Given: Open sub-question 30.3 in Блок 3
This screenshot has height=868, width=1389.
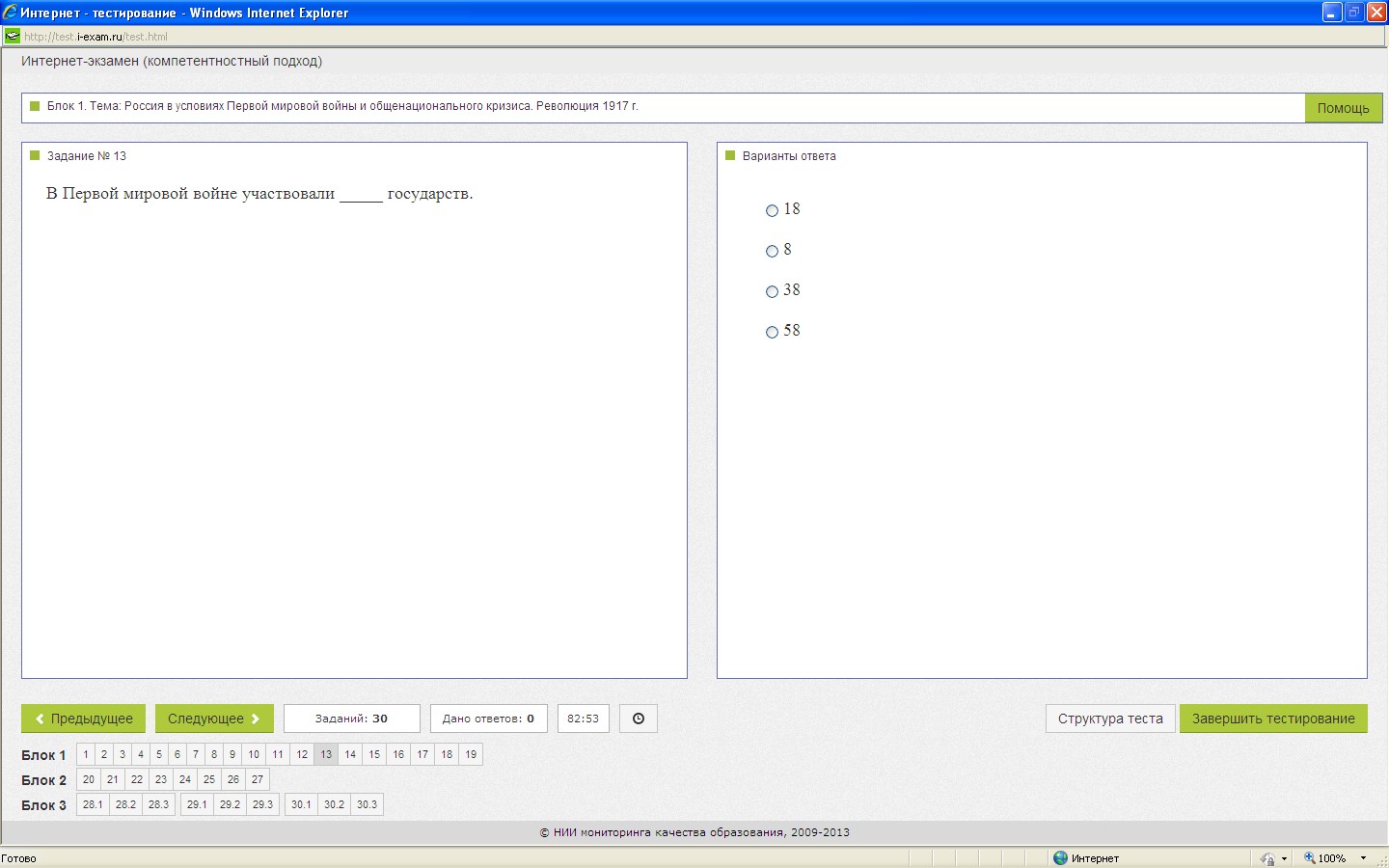Looking at the screenshot, I should tap(367, 804).
